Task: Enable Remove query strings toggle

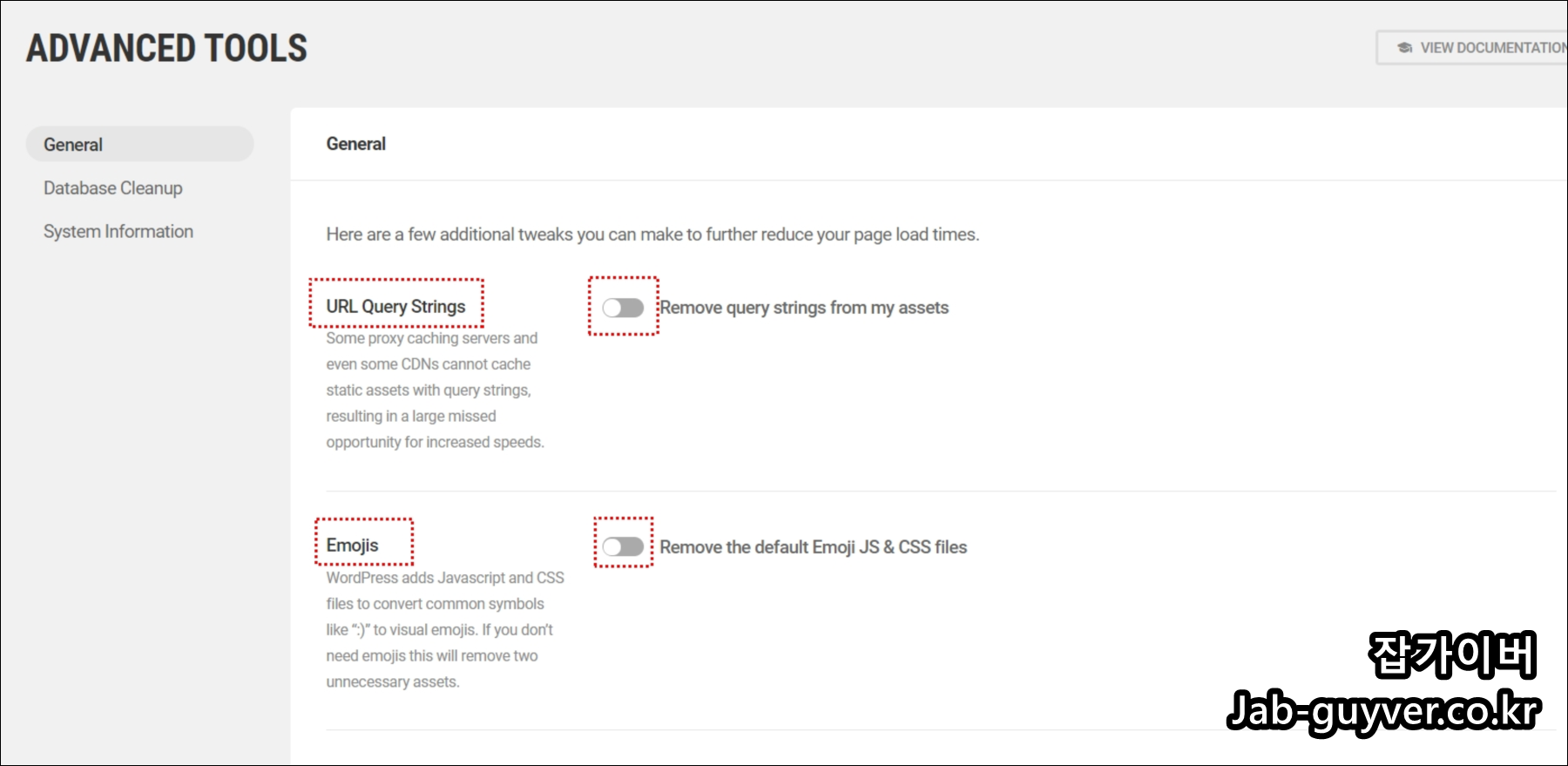Action: [x=623, y=308]
